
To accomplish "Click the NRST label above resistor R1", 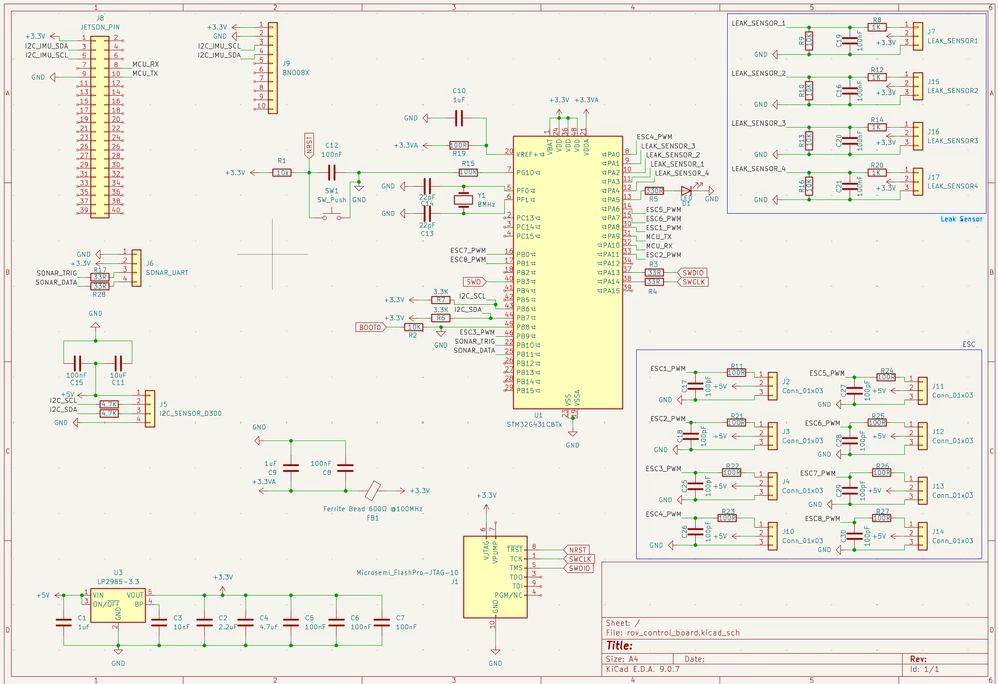I will [x=309, y=144].
